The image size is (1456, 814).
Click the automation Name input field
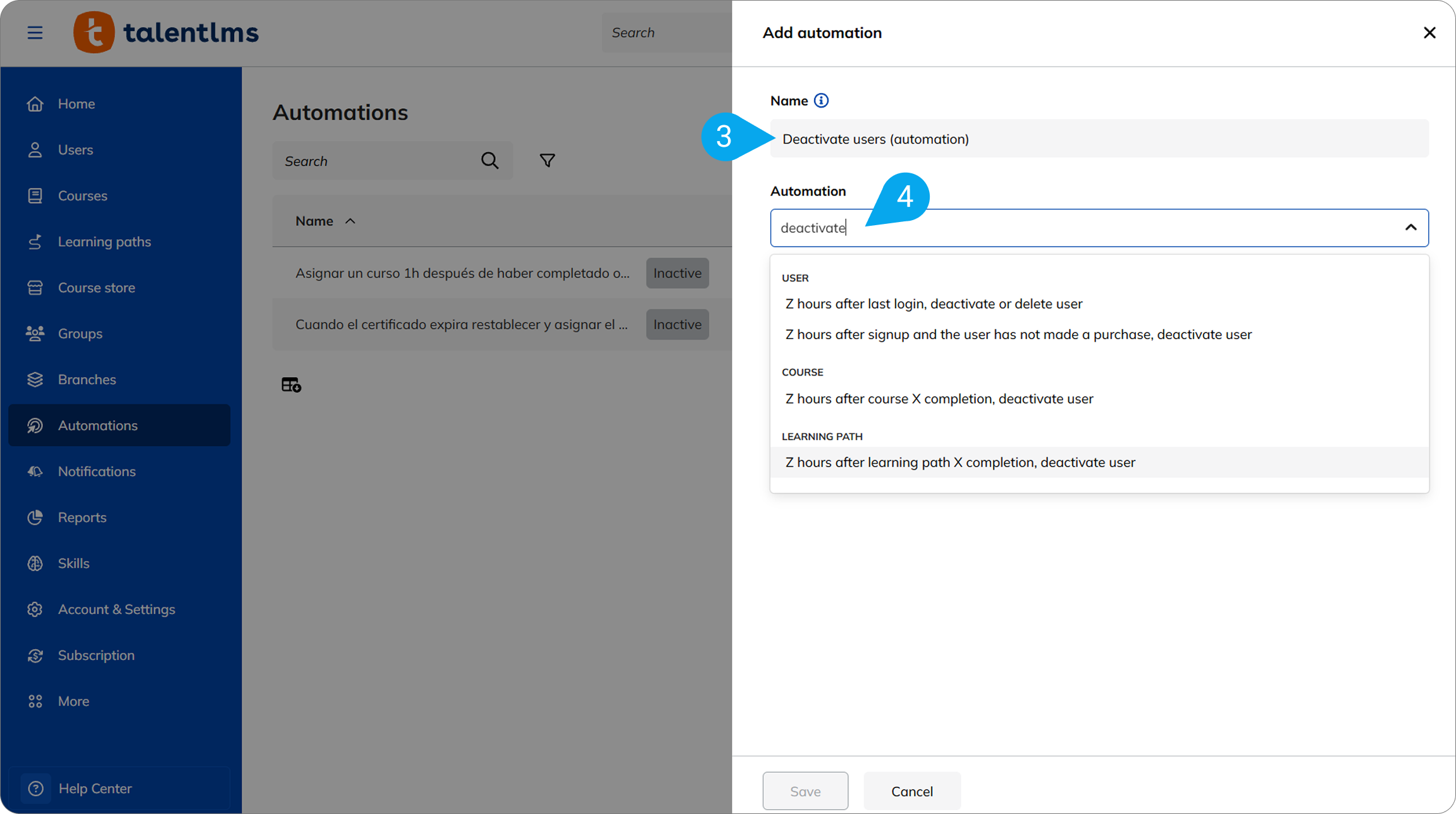[x=1099, y=139]
